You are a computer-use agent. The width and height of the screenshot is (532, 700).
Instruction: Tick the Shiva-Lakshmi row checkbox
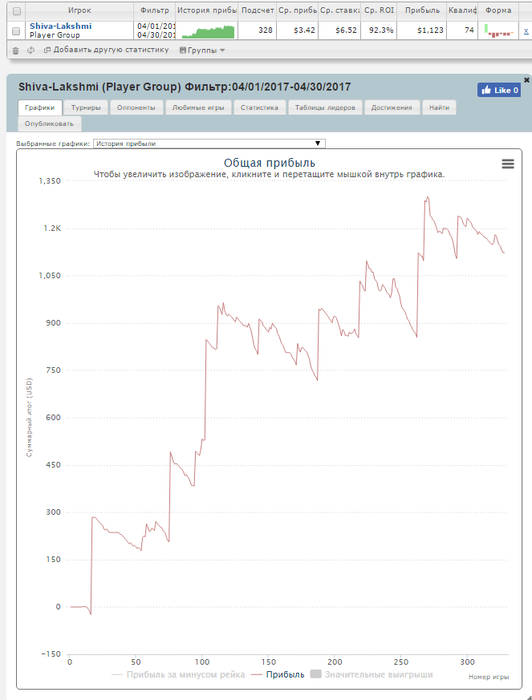pyautogui.click(x=16, y=31)
